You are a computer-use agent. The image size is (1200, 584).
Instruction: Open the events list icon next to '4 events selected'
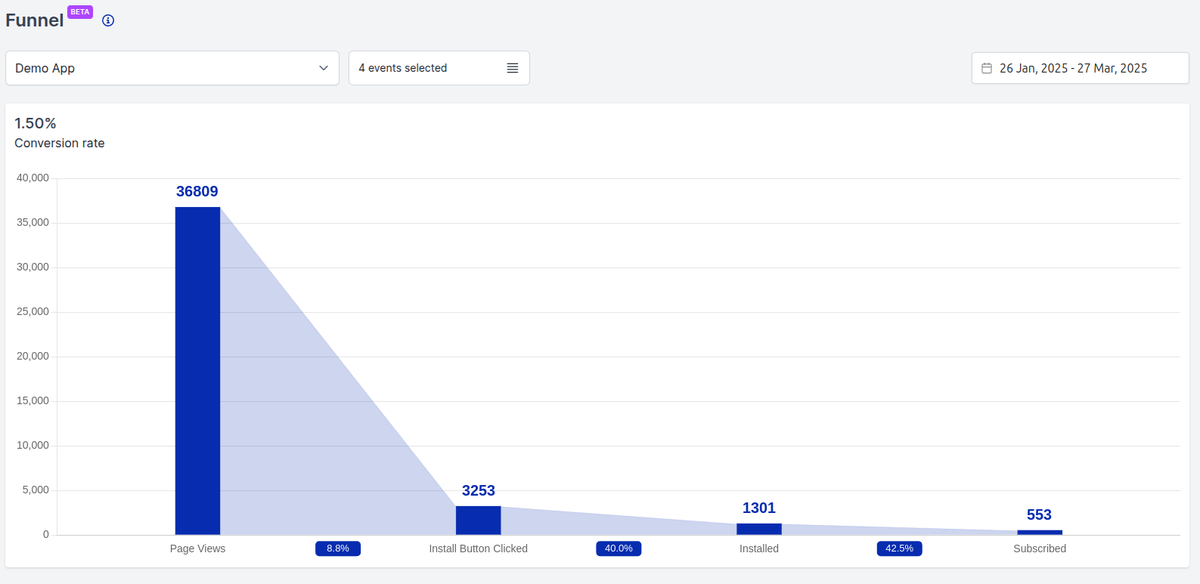(x=512, y=68)
